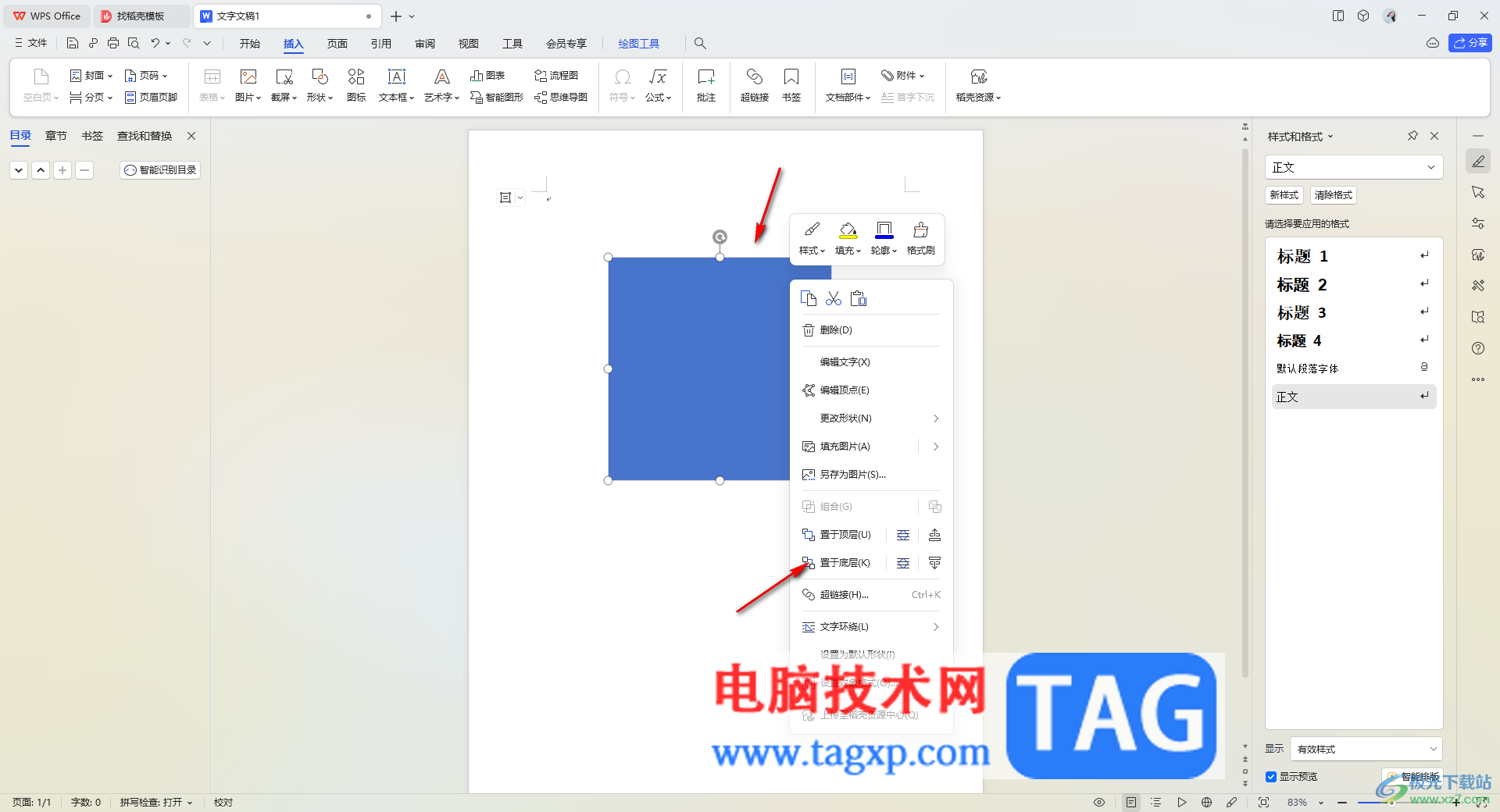Click the pencil edit icon in right sidebar
1500x812 pixels.
click(1478, 161)
